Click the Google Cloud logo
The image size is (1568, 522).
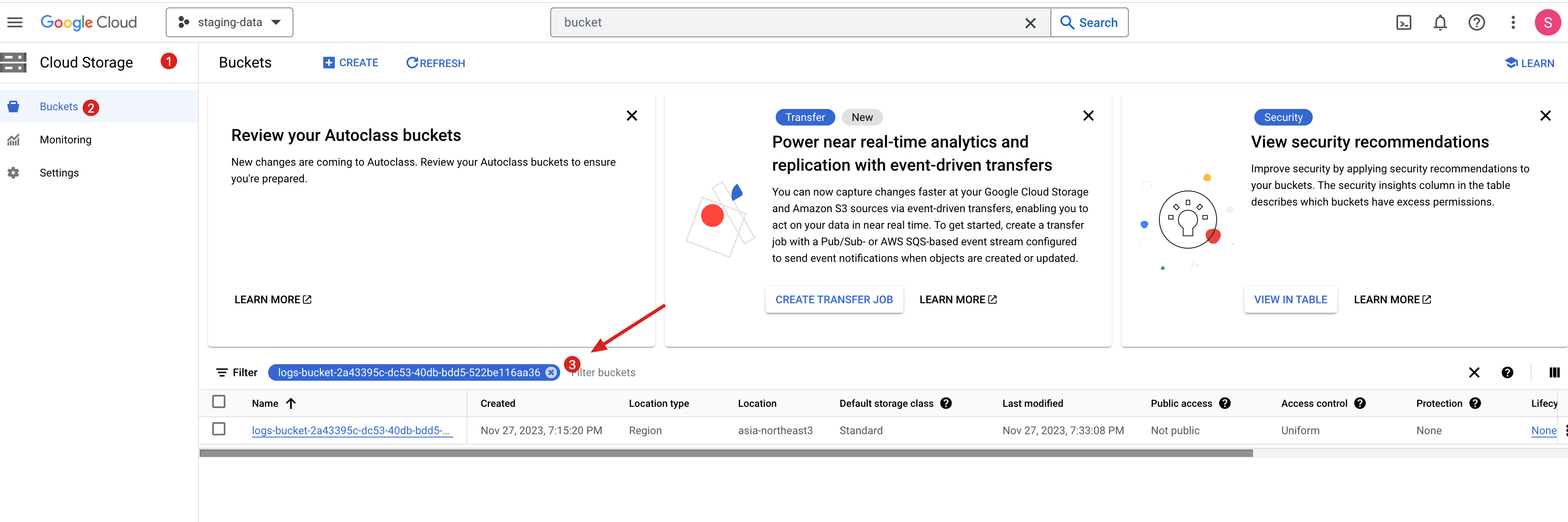pos(89,22)
